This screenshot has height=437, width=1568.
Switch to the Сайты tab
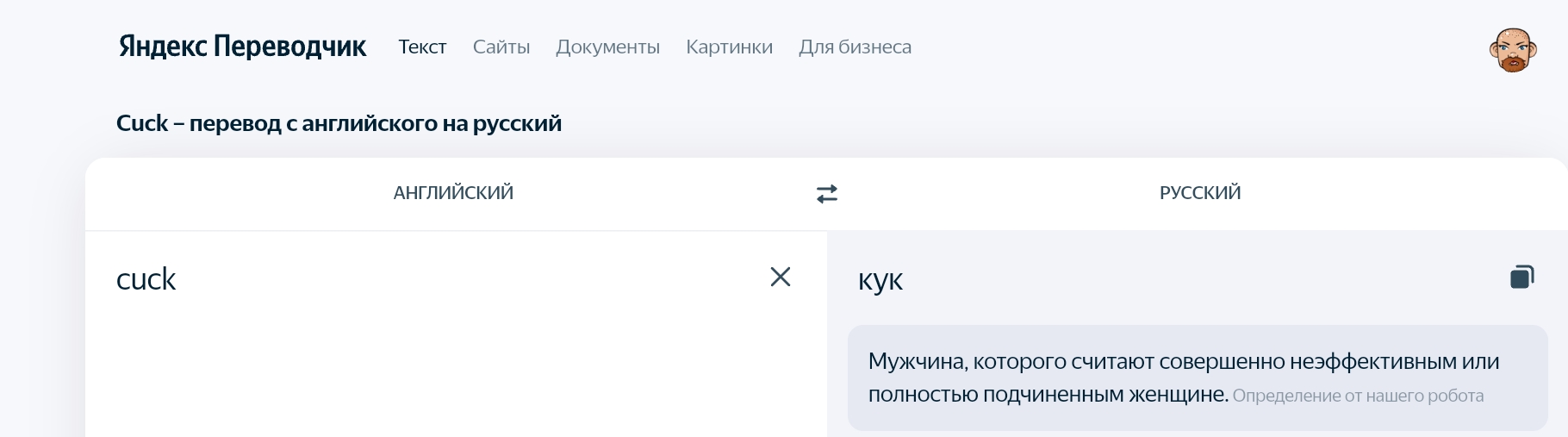coord(501,47)
